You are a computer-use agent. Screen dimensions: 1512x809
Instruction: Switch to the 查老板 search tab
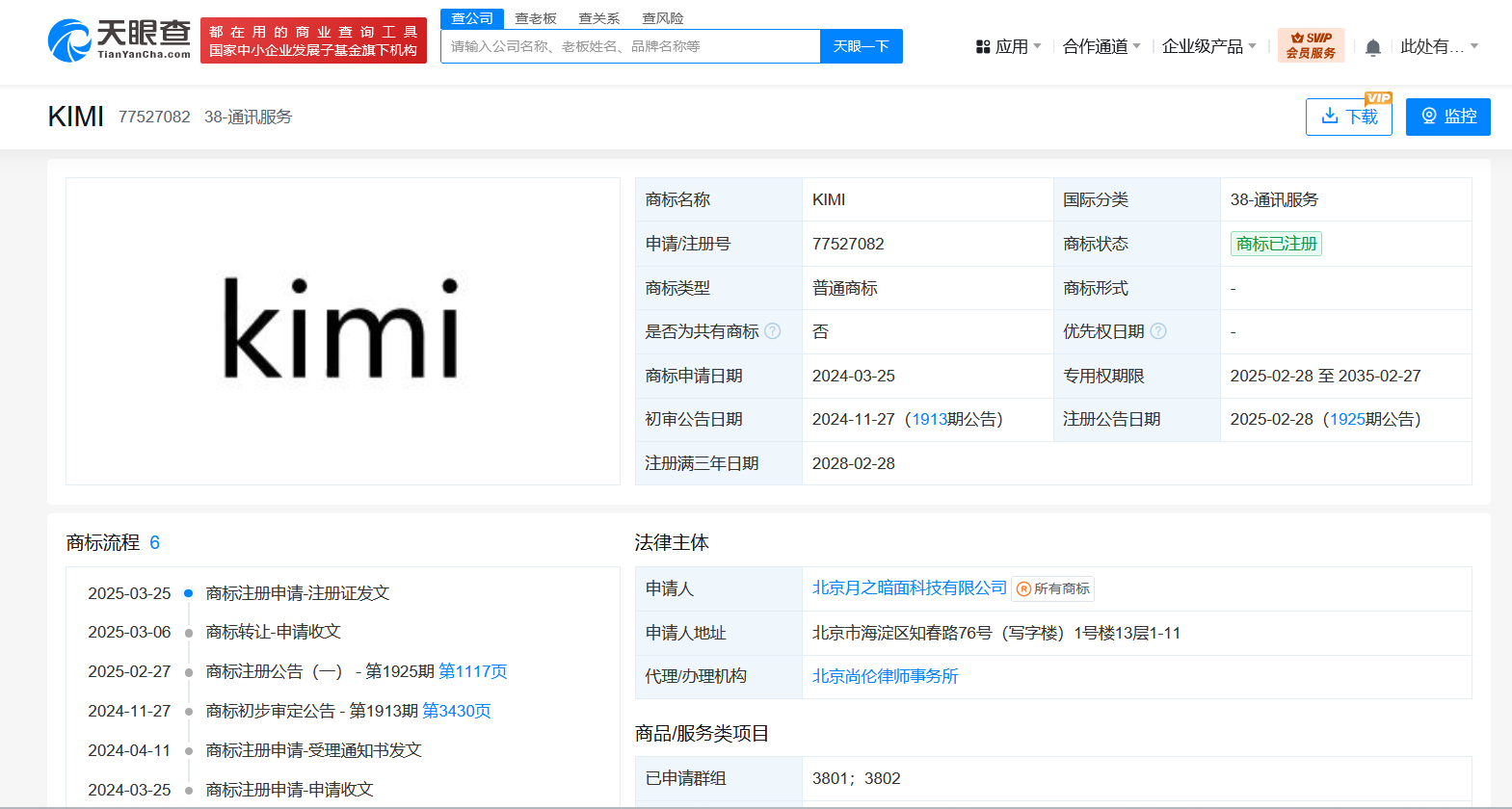[536, 18]
